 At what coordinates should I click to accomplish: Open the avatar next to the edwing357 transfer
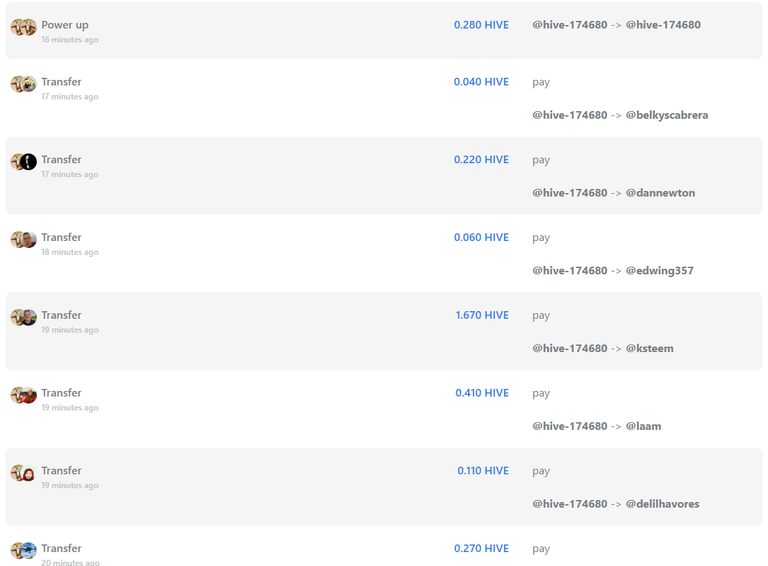click(x=29, y=239)
